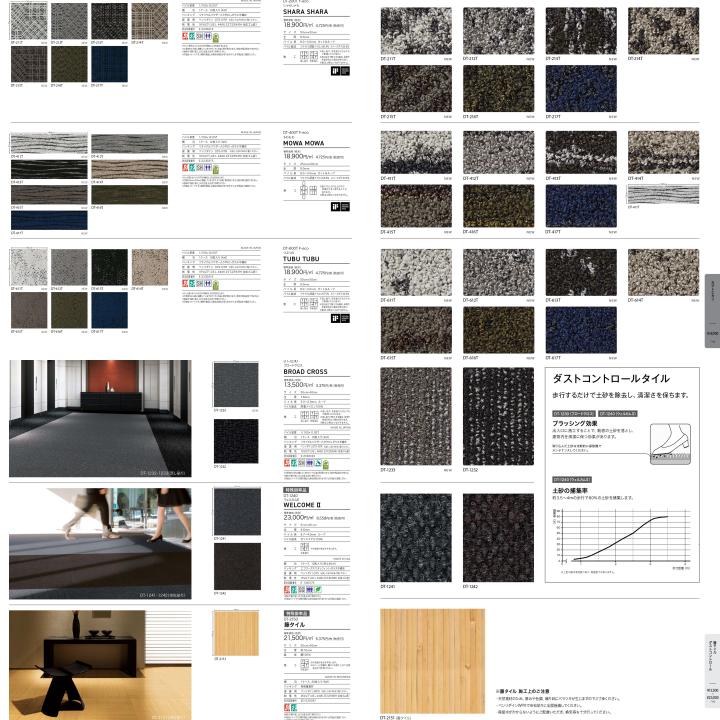Select the navy blue TUBU TUBU small swatch
The image size is (720, 720).
pos(109,310)
